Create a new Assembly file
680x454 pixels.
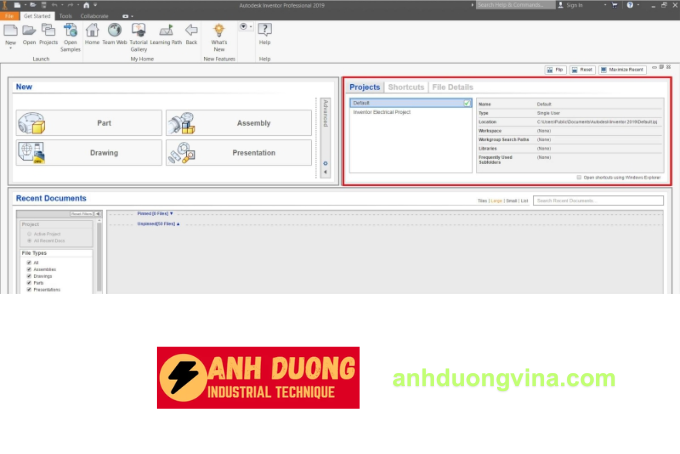(x=238, y=123)
